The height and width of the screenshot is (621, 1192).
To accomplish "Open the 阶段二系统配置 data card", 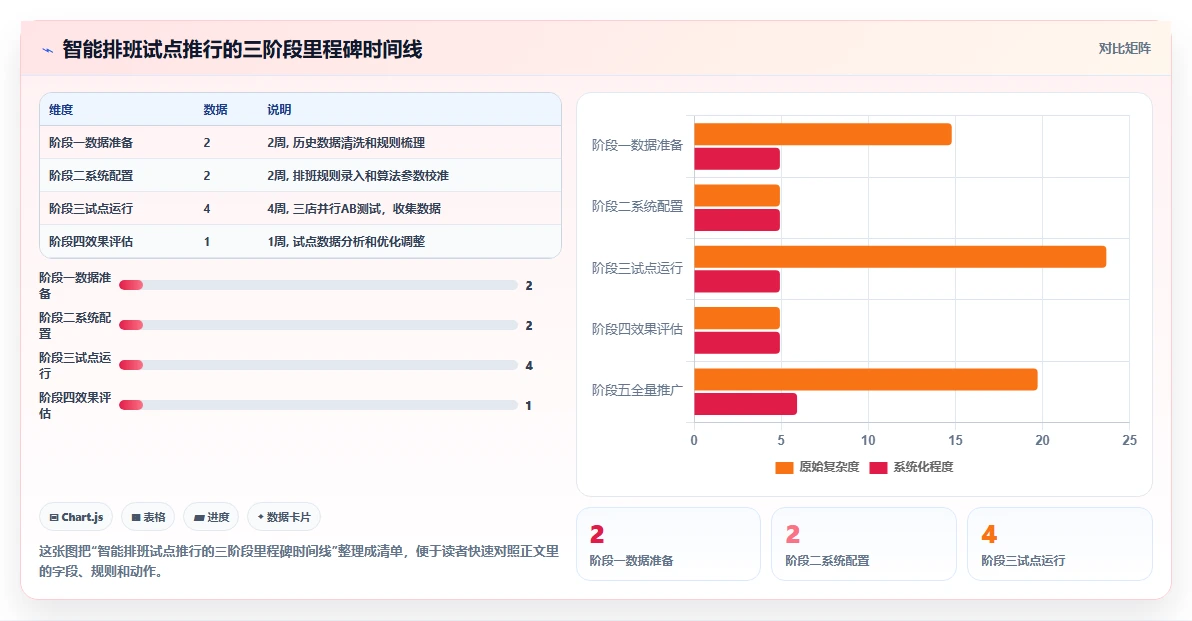I will 864,544.
